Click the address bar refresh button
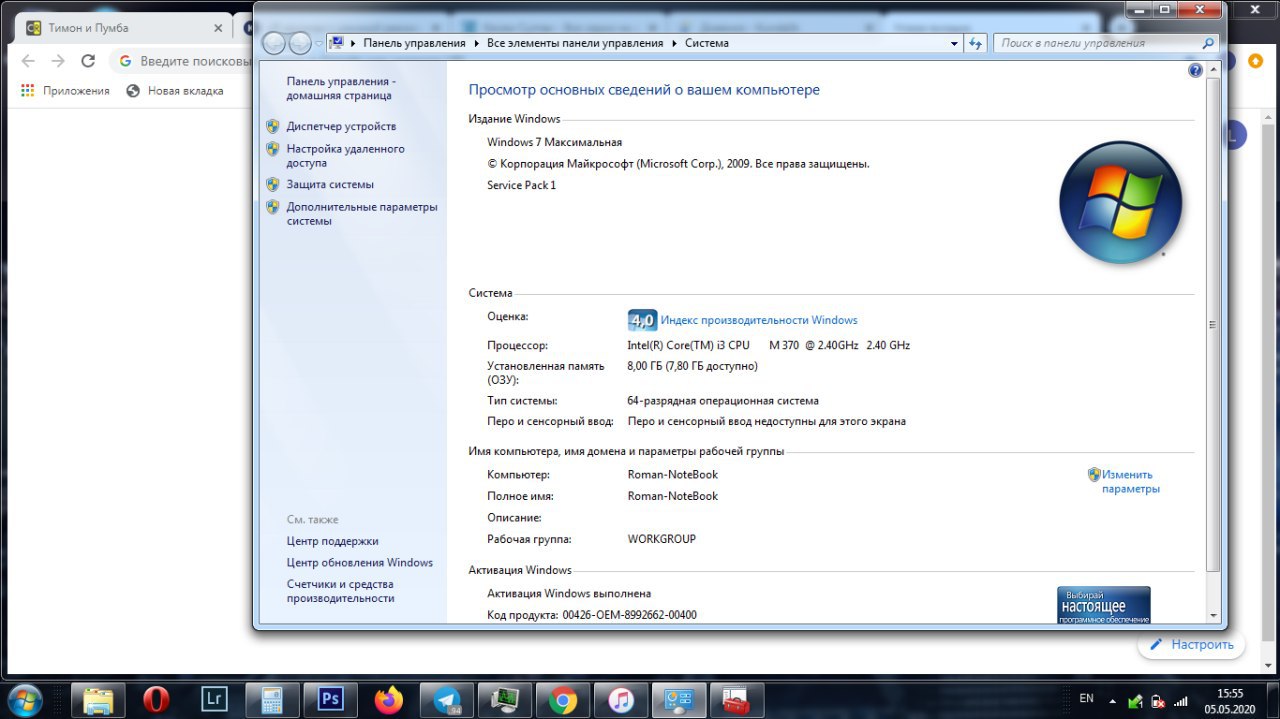This screenshot has height=719, width=1280. tap(977, 43)
